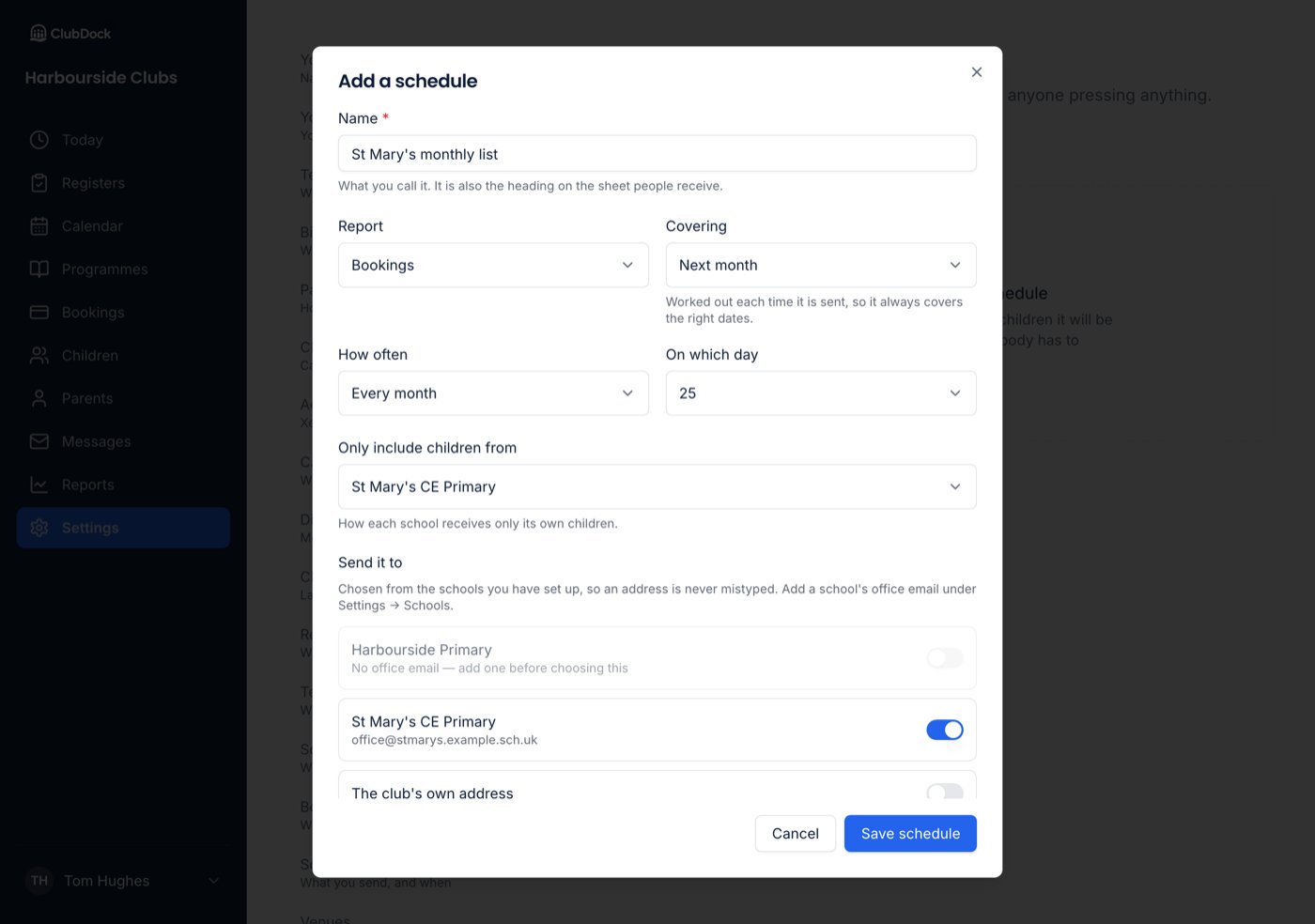Close the Add a schedule dialog
Screen dimensions: 1315x924
point(977,72)
